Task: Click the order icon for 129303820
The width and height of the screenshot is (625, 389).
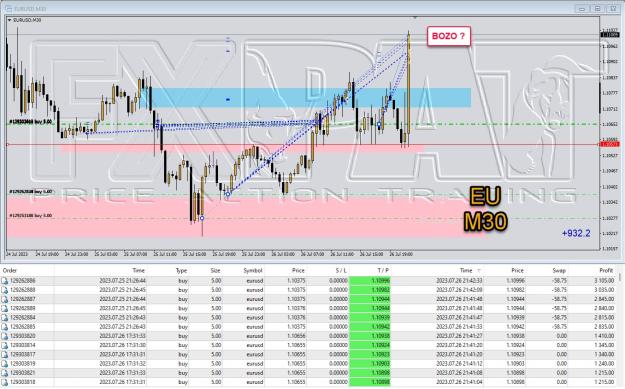Action: (5, 336)
